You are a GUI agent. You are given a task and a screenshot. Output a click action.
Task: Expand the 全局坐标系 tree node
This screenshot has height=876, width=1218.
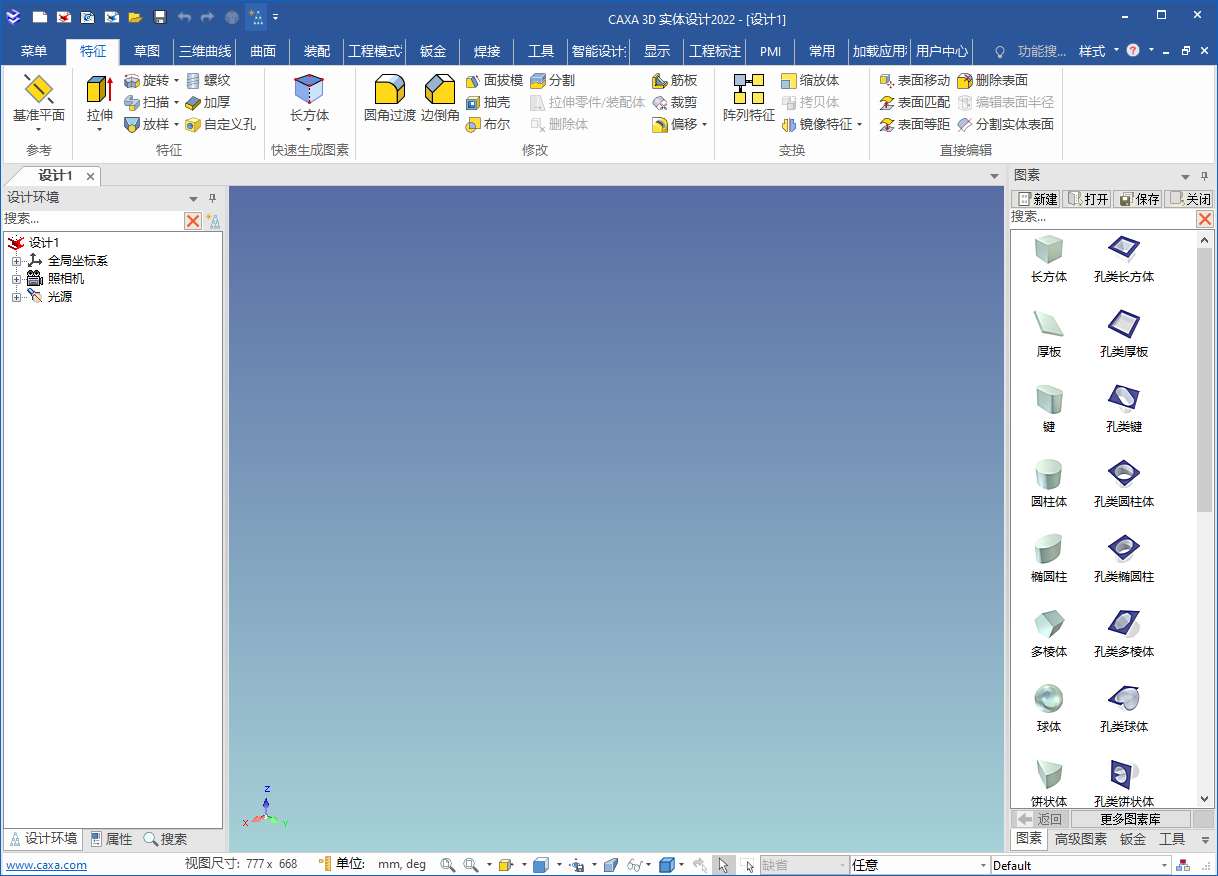click(16, 261)
